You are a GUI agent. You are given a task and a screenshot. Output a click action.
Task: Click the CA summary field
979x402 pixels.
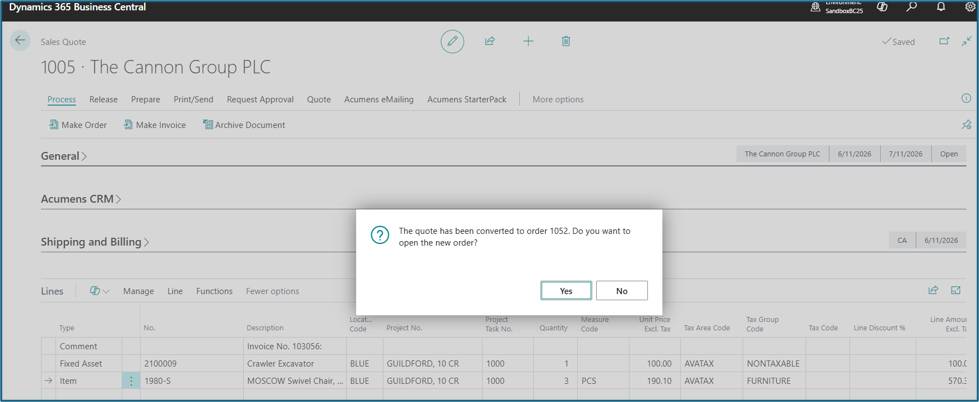[902, 240]
